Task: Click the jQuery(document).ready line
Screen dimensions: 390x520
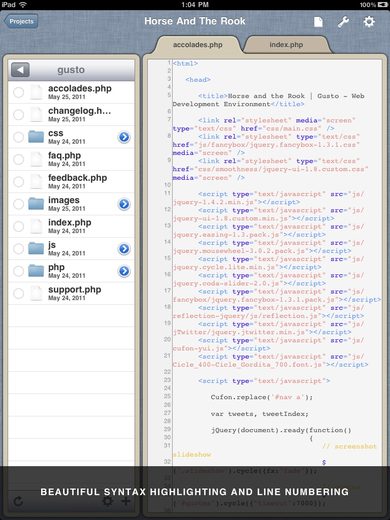Action: 281,430
